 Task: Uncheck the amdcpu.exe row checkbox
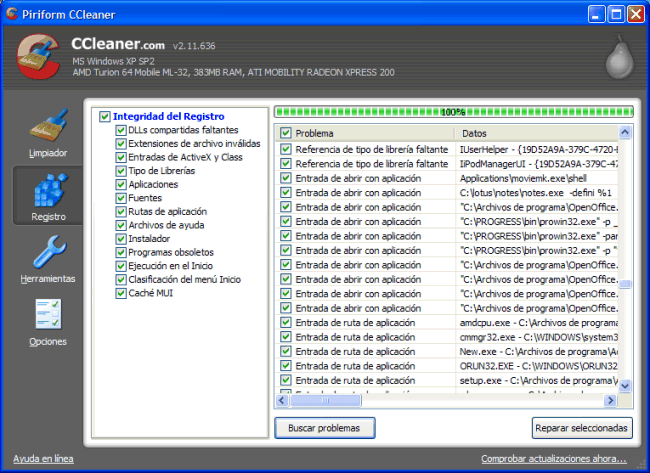[286, 323]
